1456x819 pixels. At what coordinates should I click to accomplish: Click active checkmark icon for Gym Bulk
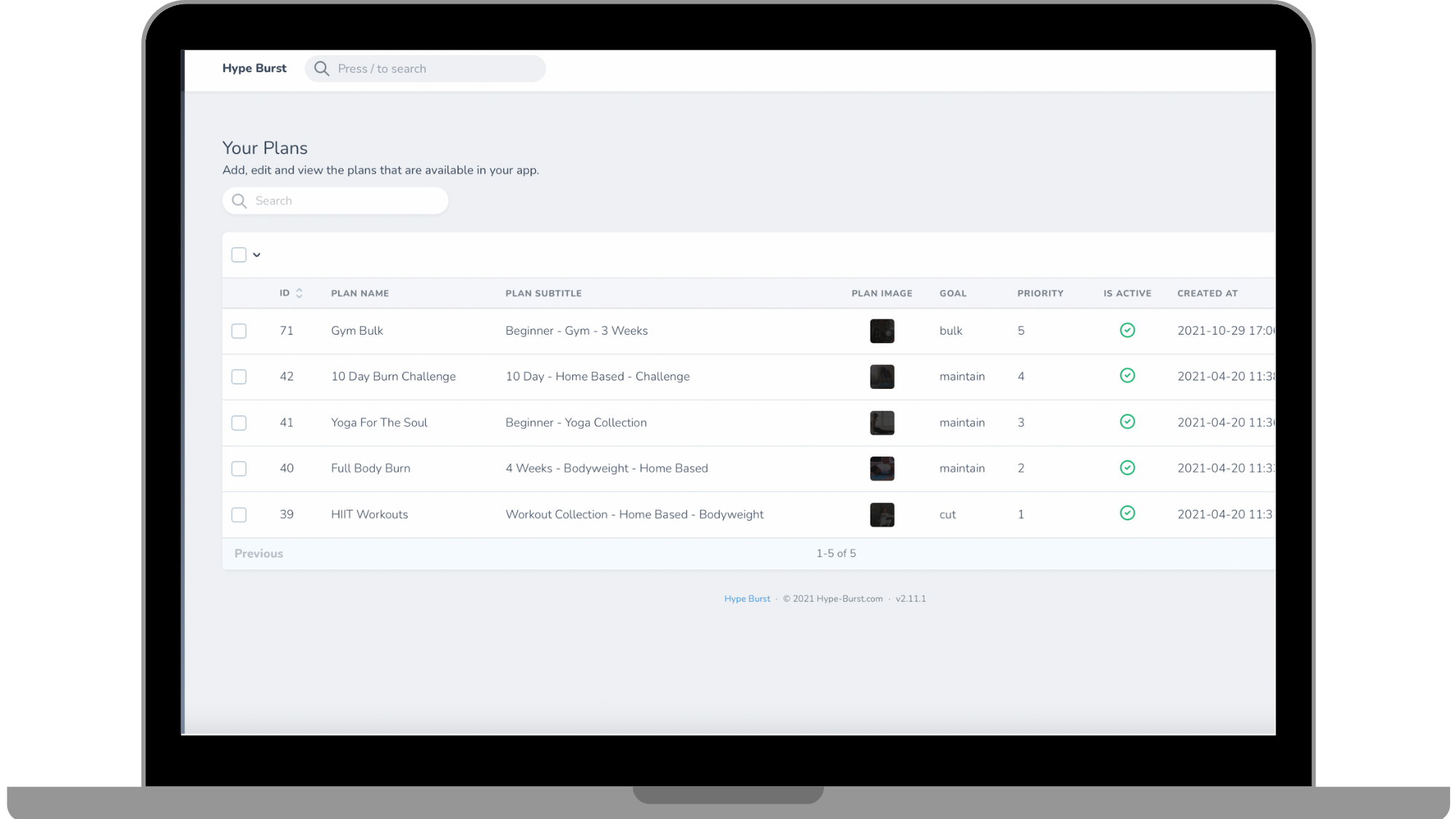[x=1127, y=331]
